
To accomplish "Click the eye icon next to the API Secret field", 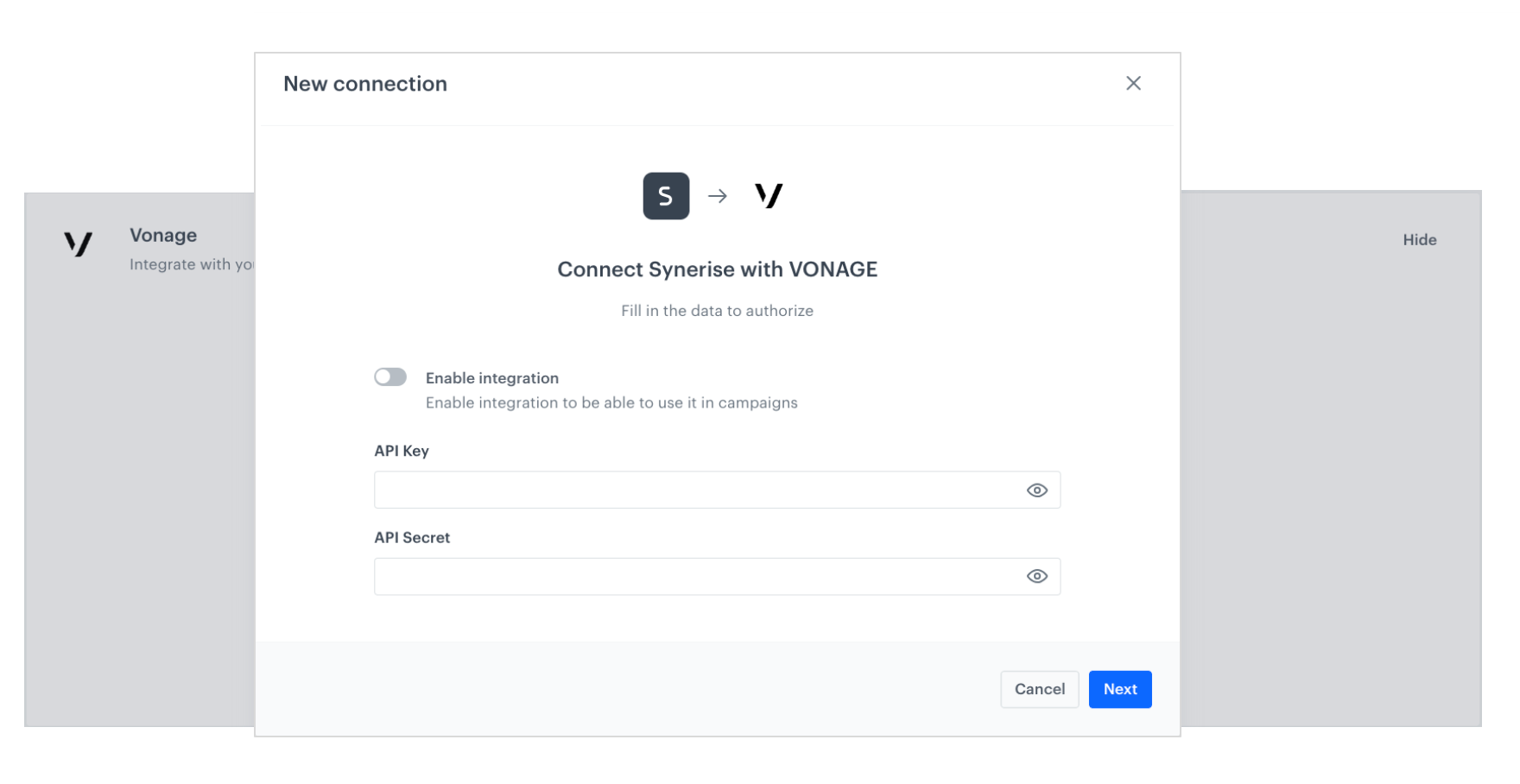I will (x=1036, y=576).
